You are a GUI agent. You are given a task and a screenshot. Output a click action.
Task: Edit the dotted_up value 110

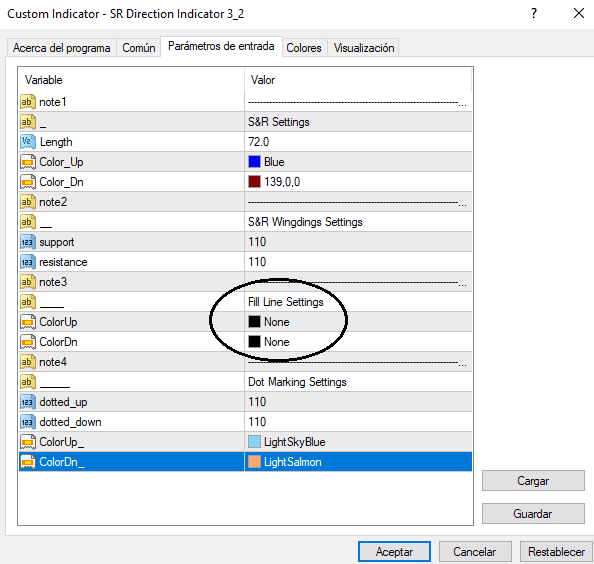358,402
